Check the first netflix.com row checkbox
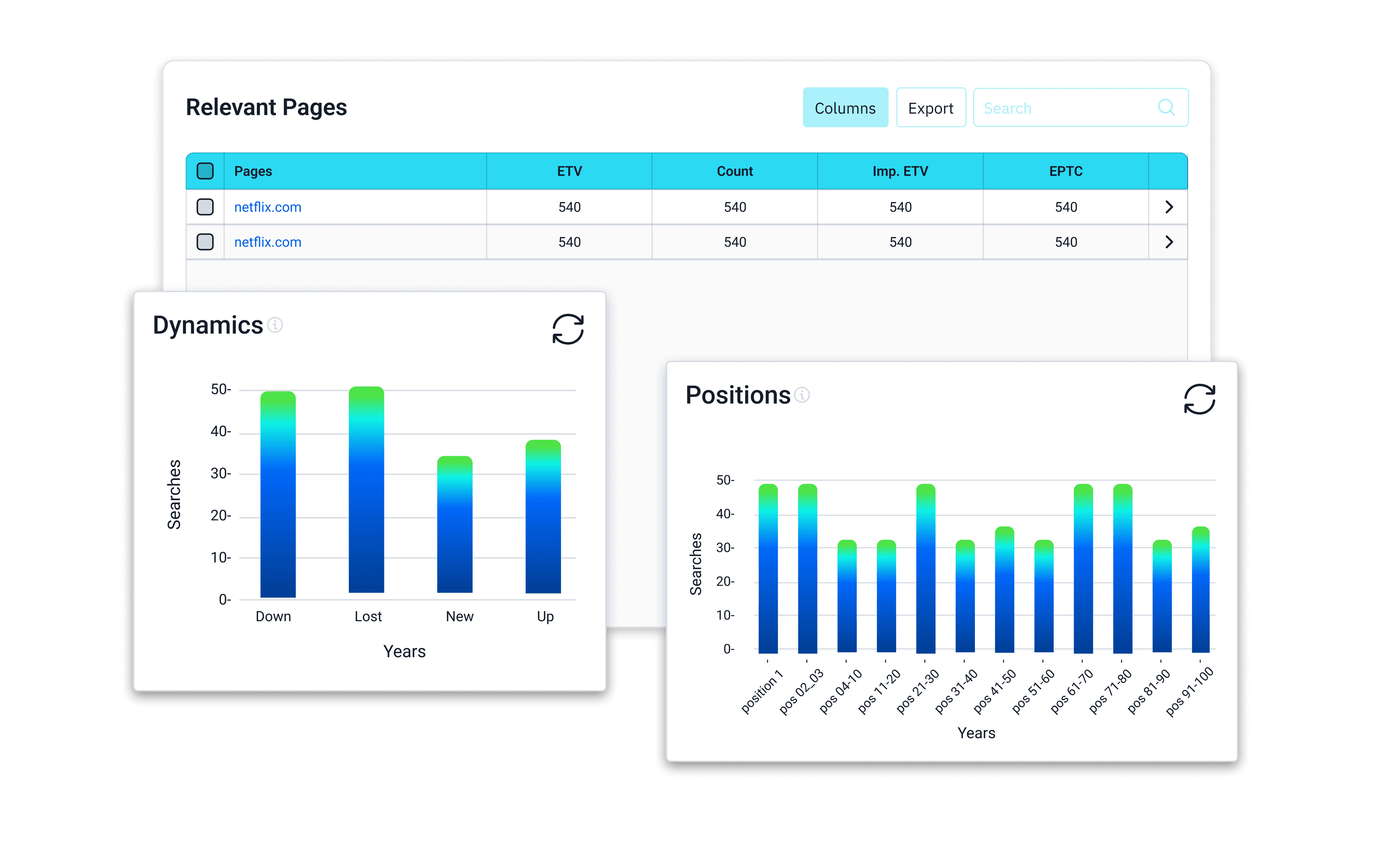 pos(205,207)
